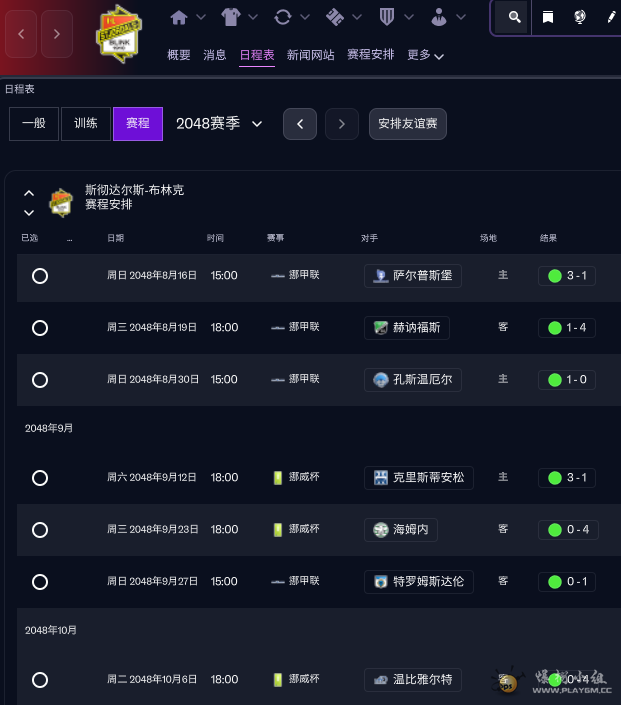621x705 pixels.
Task: Open the 新闻网站 tab
Action: point(311,55)
